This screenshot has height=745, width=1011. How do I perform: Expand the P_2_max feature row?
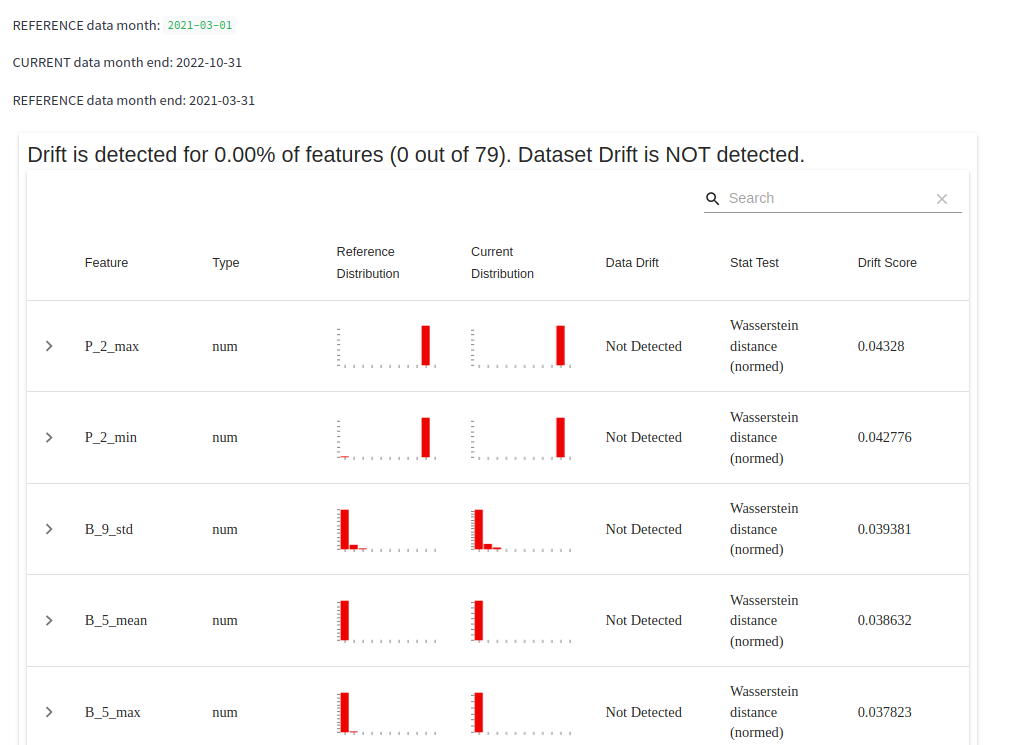point(49,346)
